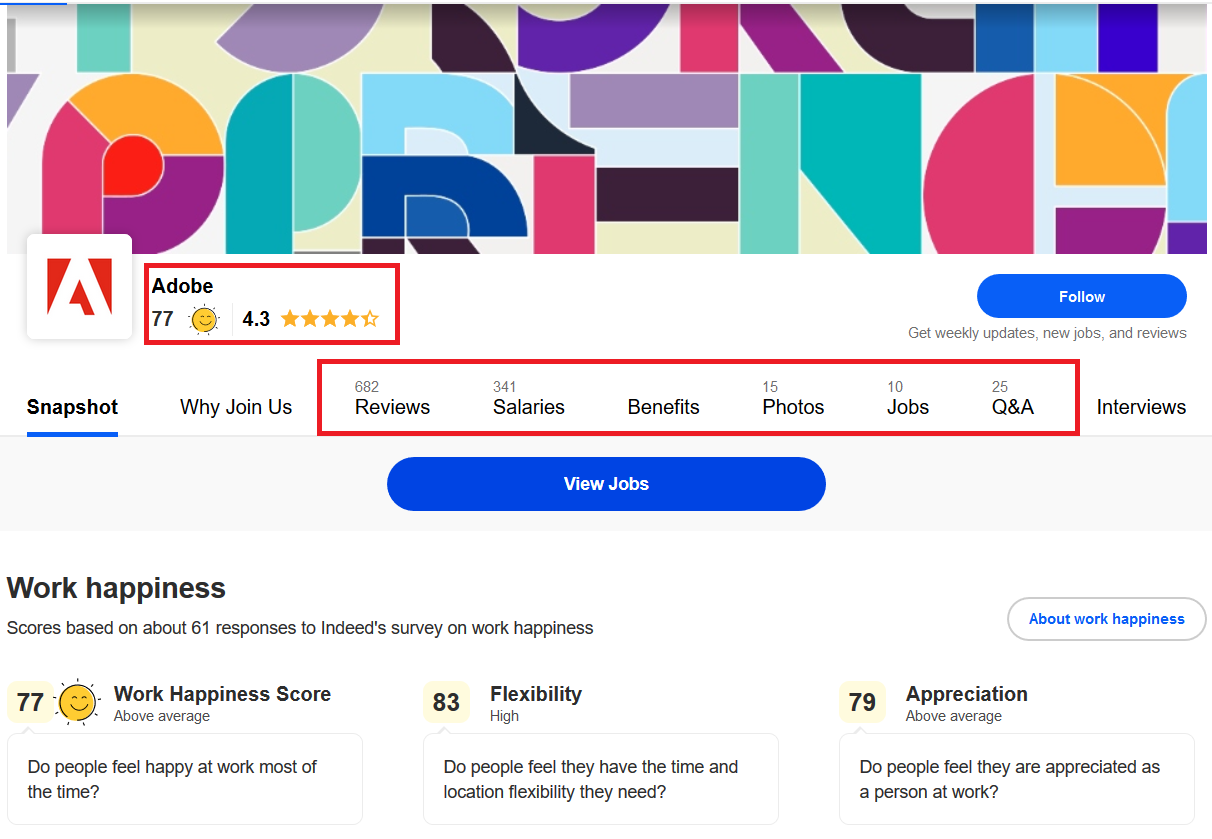Click the Adobe company name
Viewport: 1212px width, 839px height.
(182, 286)
